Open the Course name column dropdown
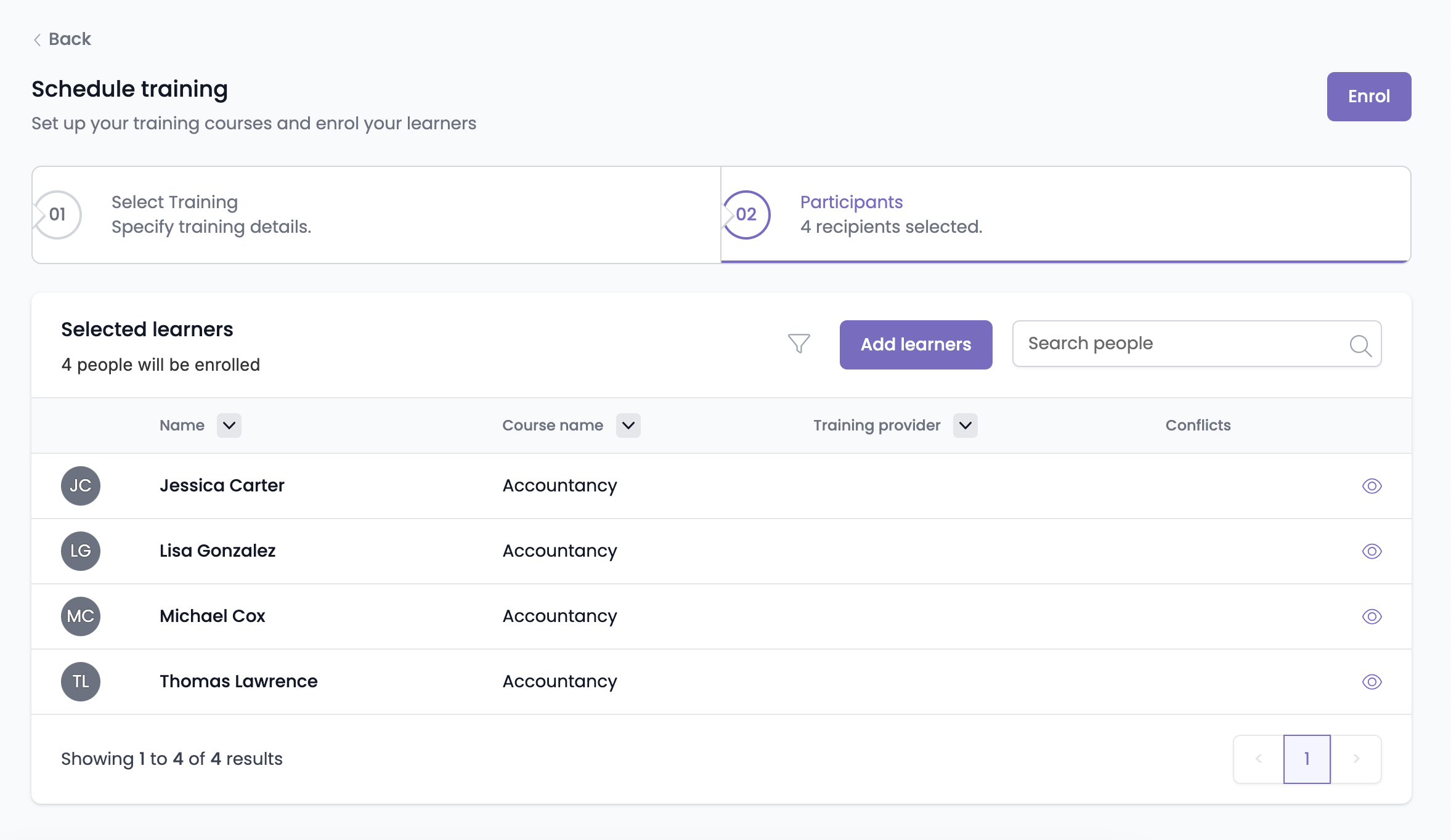This screenshot has height=840, width=1451. (628, 426)
